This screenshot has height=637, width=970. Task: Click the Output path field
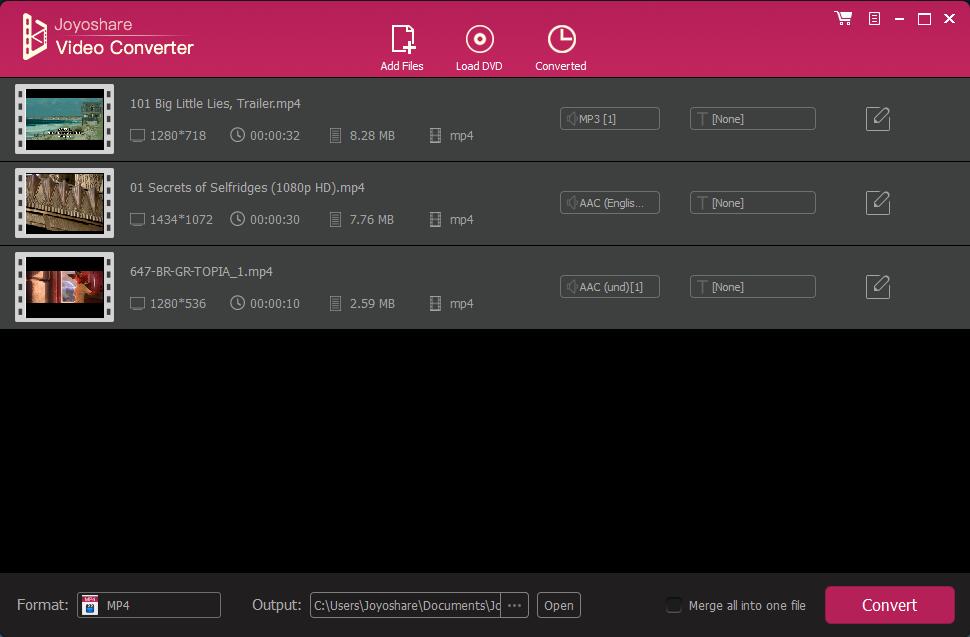[x=406, y=605]
